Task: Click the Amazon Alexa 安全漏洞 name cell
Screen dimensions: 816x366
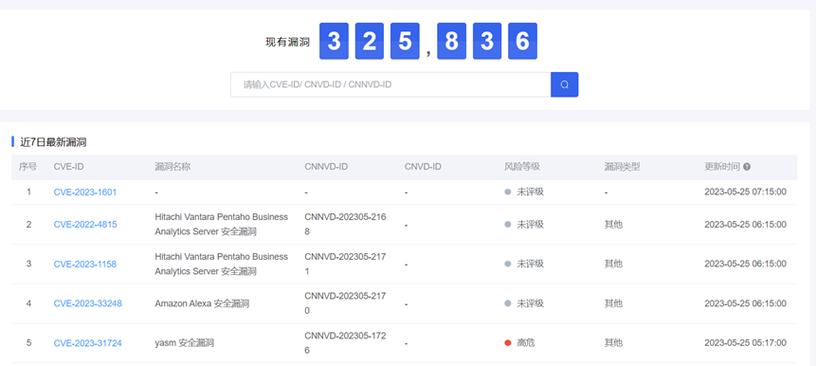Action: click(x=202, y=303)
